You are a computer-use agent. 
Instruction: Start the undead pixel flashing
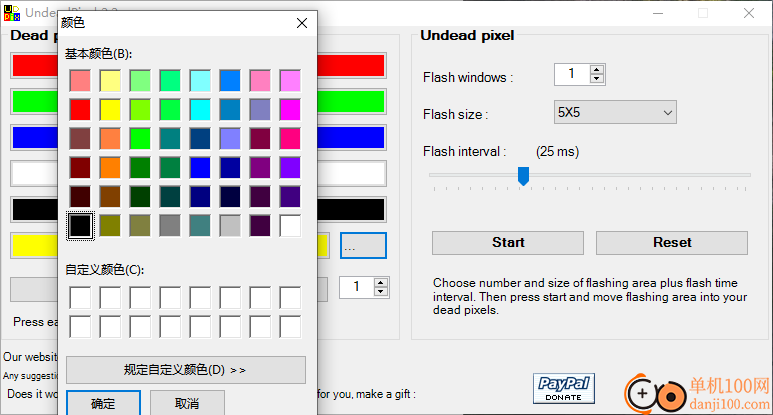[x=508, y=242]
